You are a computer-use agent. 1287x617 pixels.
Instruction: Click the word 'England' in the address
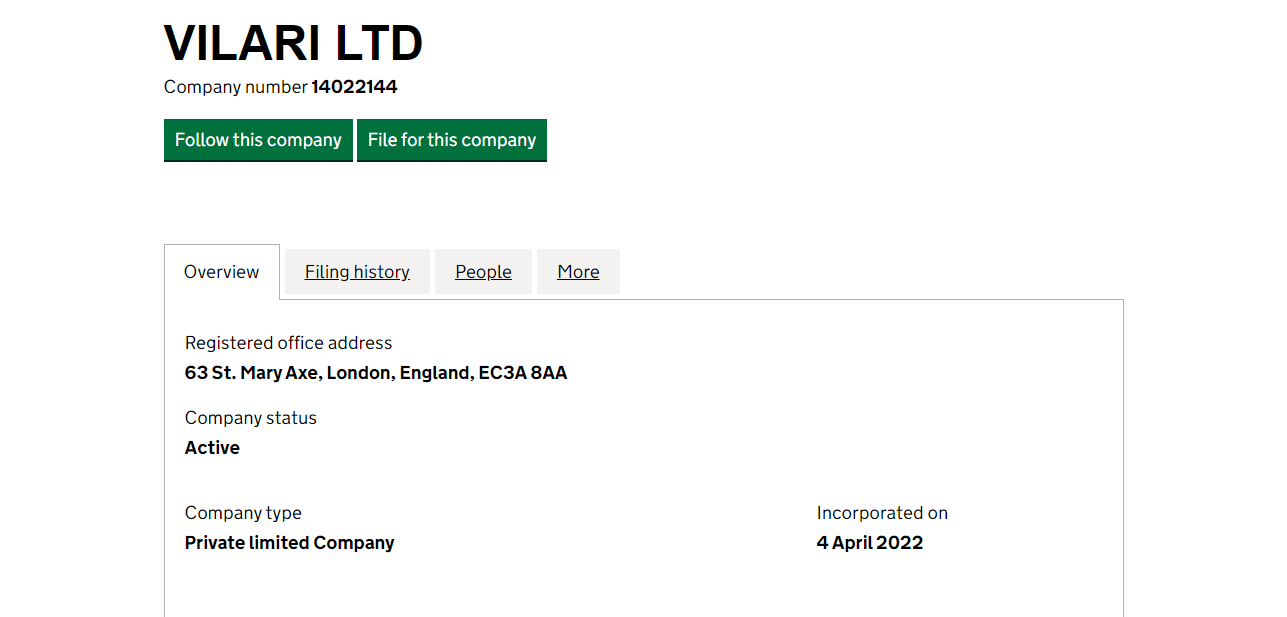click(x=436, y=373)
